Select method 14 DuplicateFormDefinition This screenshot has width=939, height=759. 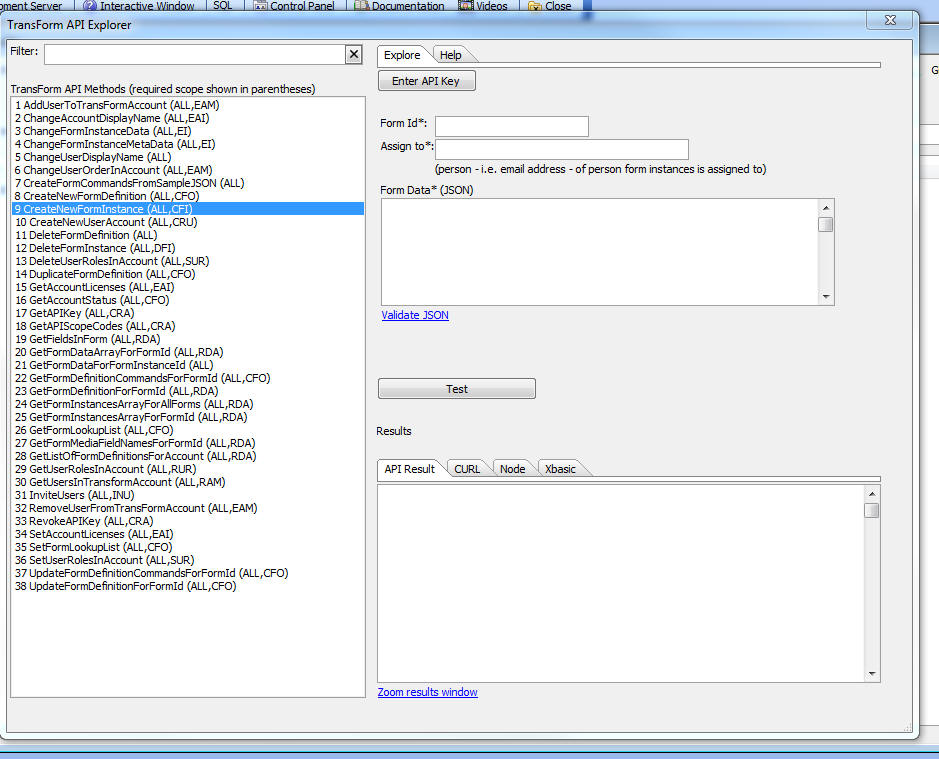click(187, 274)
